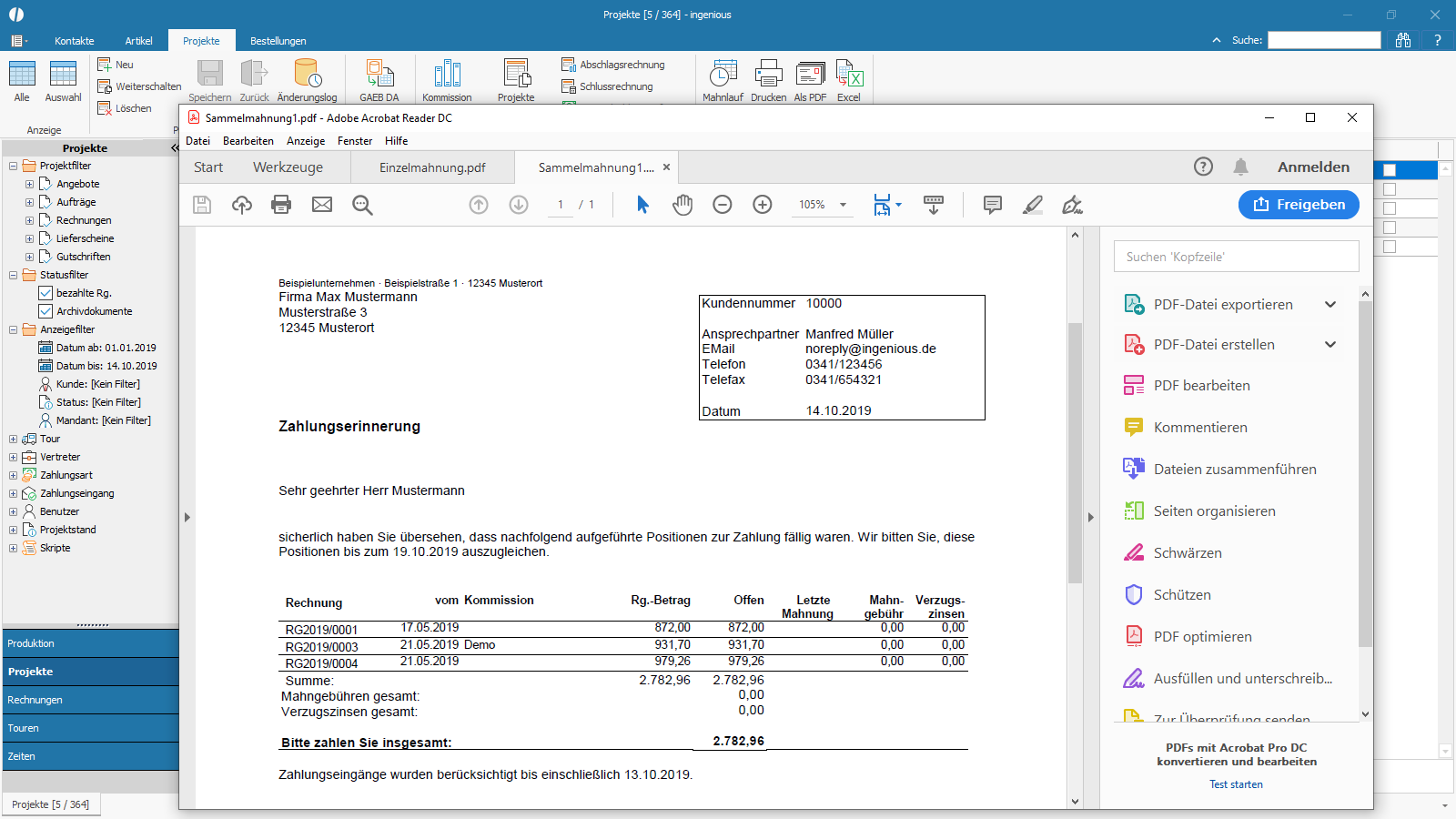The width and height of the screenshot is (1456, 819).
Task: Switch to the Einzelmahnung.pdf tab
Action: coord(432,167)
